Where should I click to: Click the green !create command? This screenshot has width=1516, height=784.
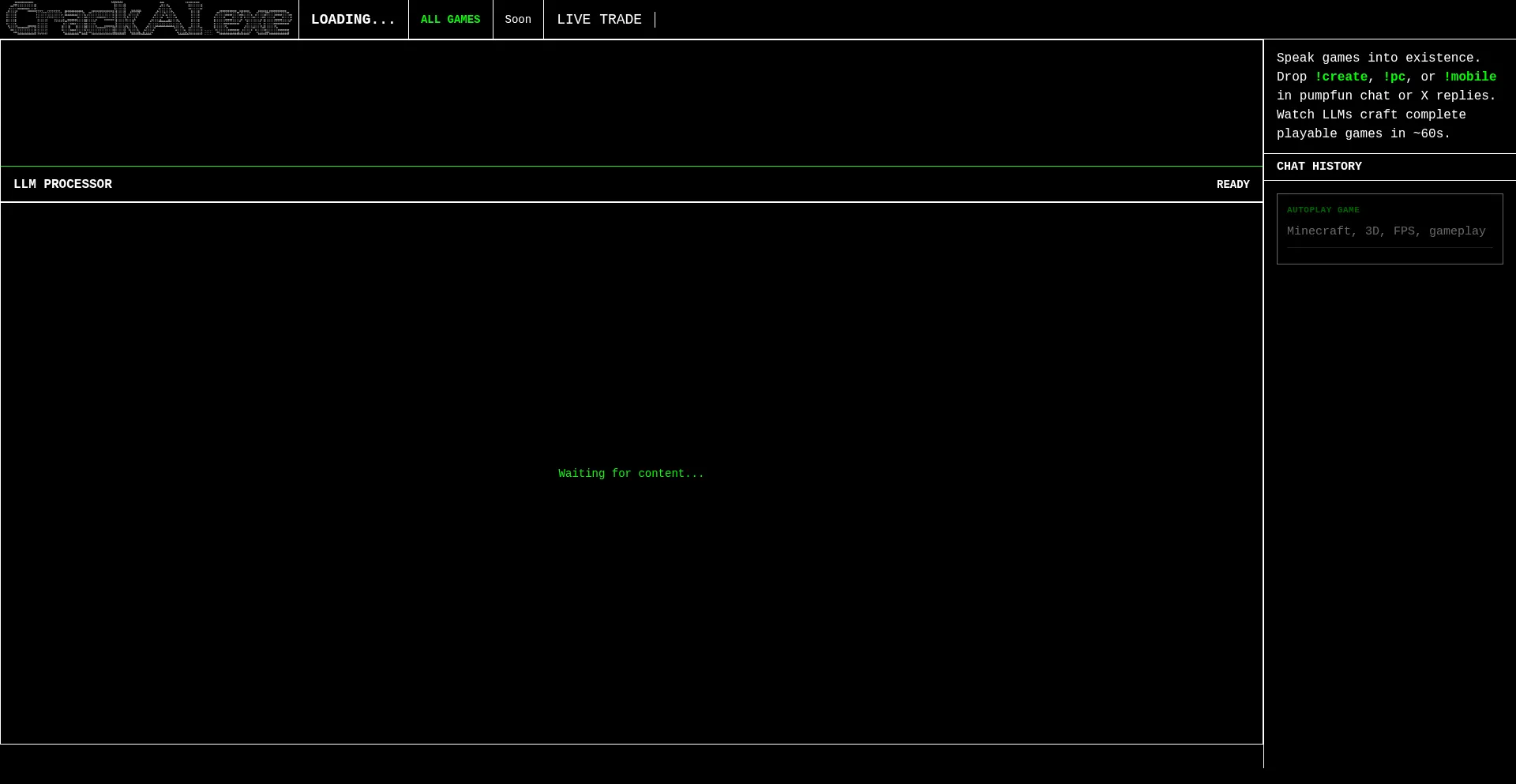tap(1341, 77)
